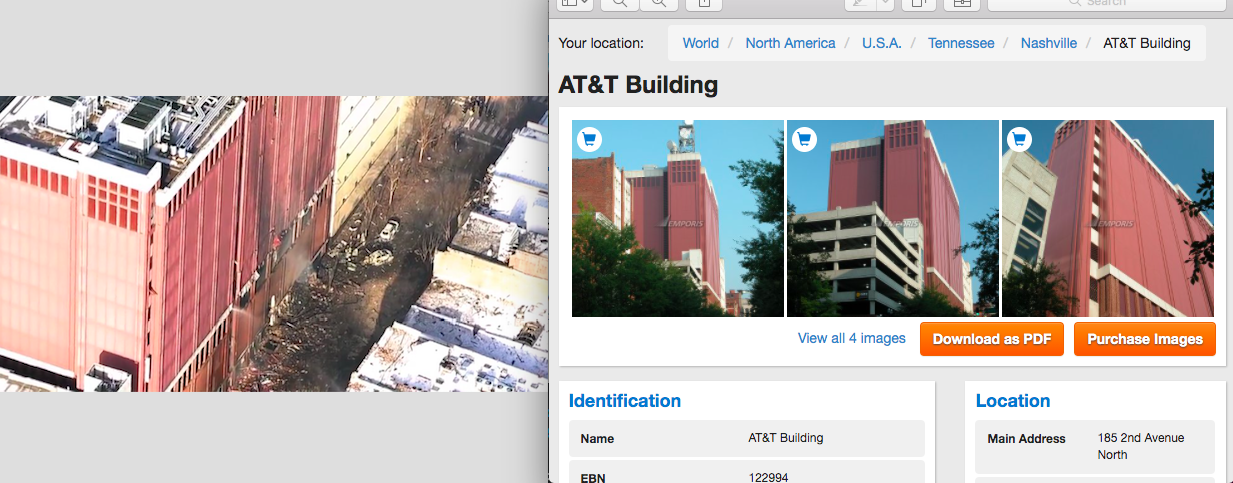Viewport: 1233px width, 483px height.
Task: Open the North America breadcrumb link
Action: point(790,43)
